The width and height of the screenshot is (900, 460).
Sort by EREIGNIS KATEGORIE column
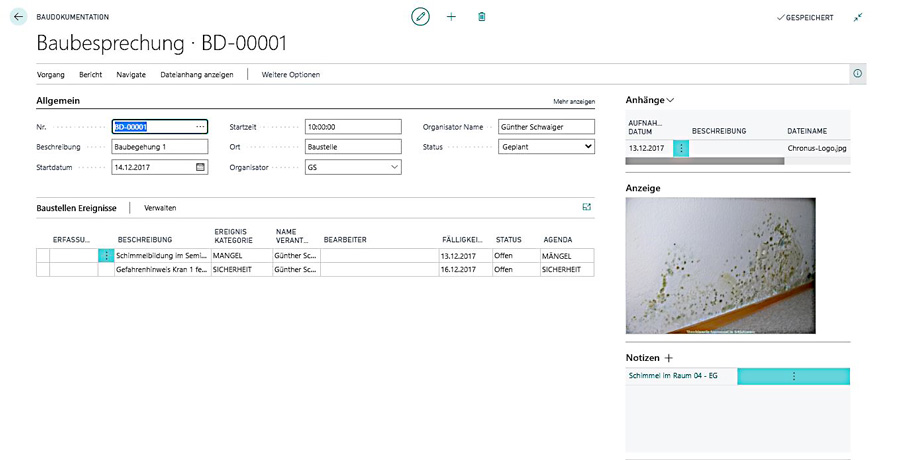(233, 236)
